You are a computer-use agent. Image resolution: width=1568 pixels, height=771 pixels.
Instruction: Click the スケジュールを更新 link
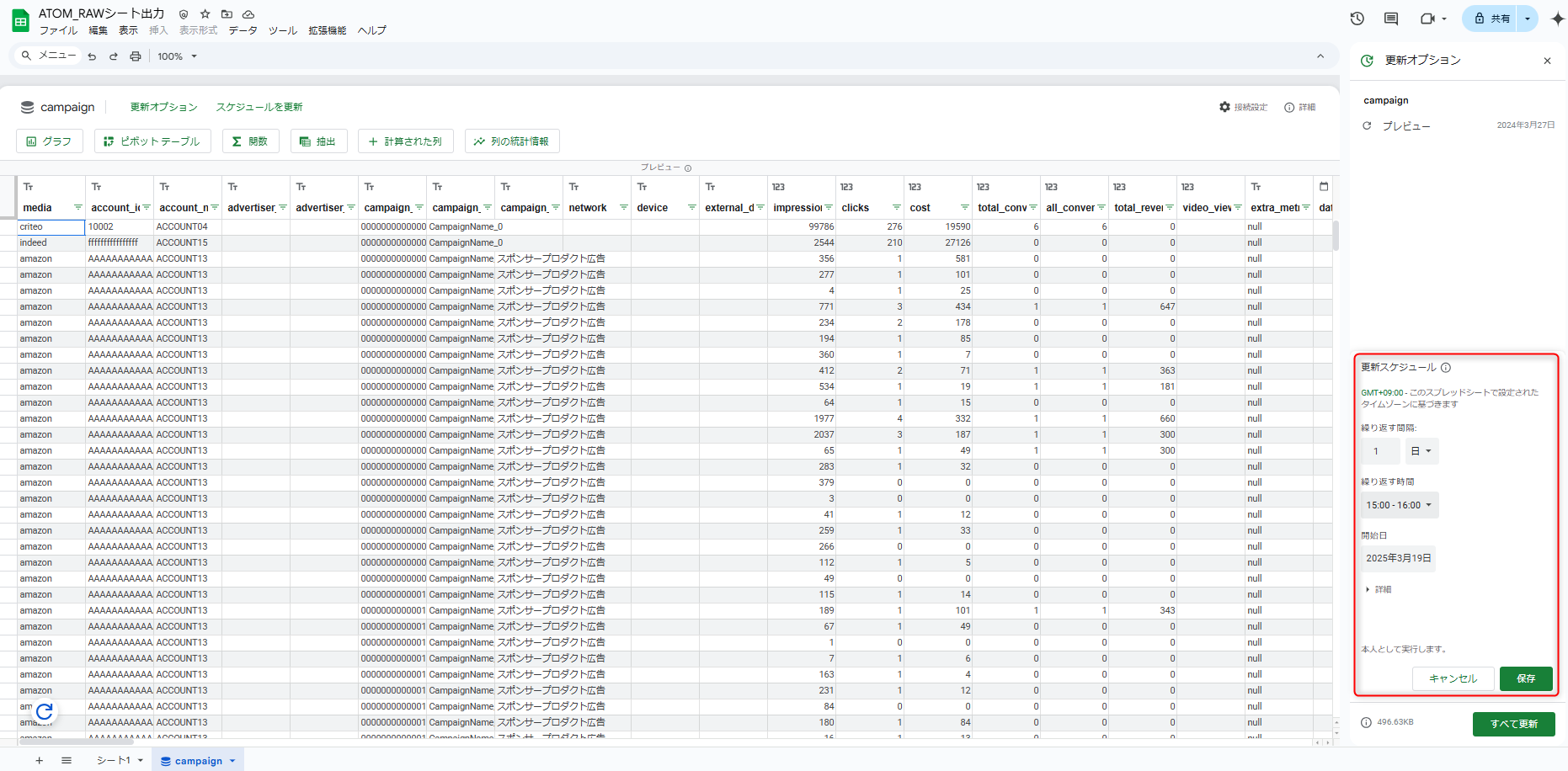pos(259,107)
